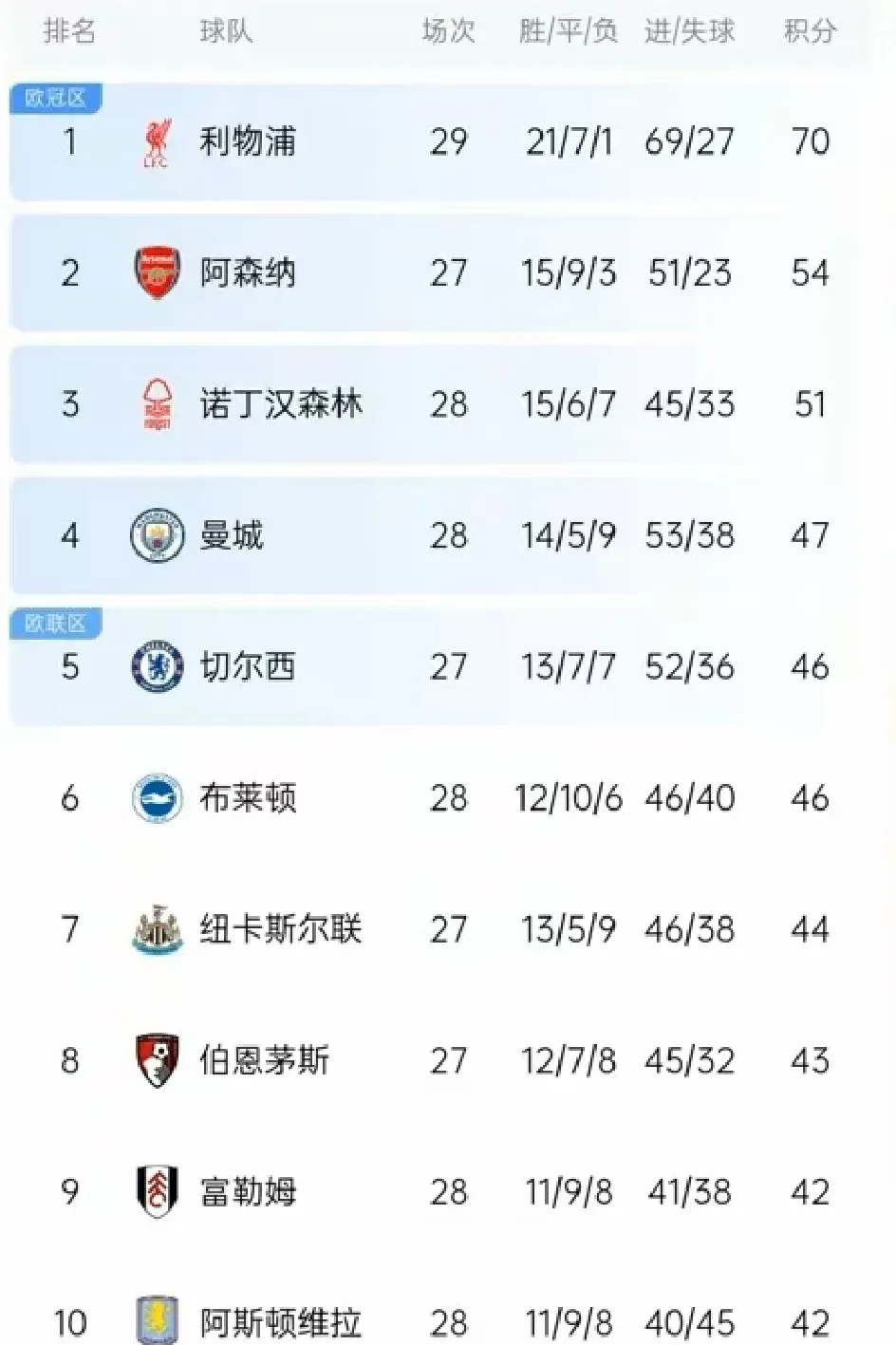Viewport: 896px width, 1345px height.
Task: Click the Nottingham Forest crest icon
Action: pos(157,404)
